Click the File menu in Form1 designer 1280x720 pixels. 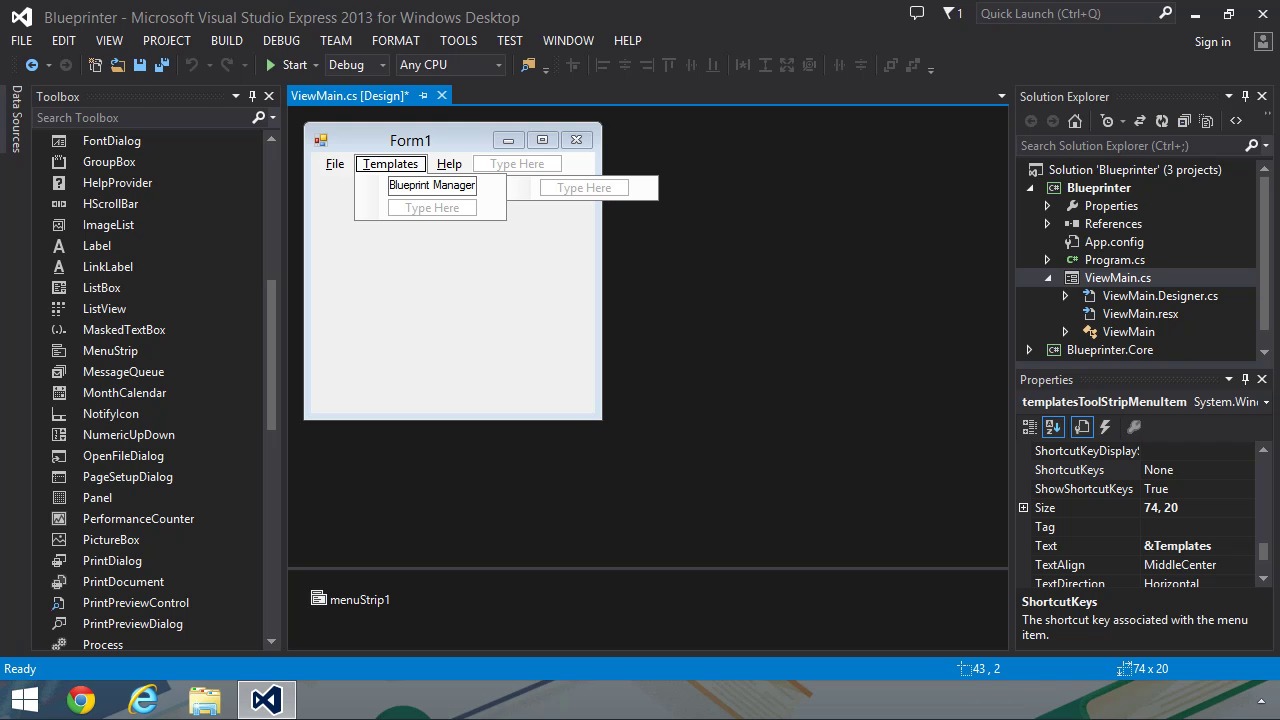click(335, 164)
